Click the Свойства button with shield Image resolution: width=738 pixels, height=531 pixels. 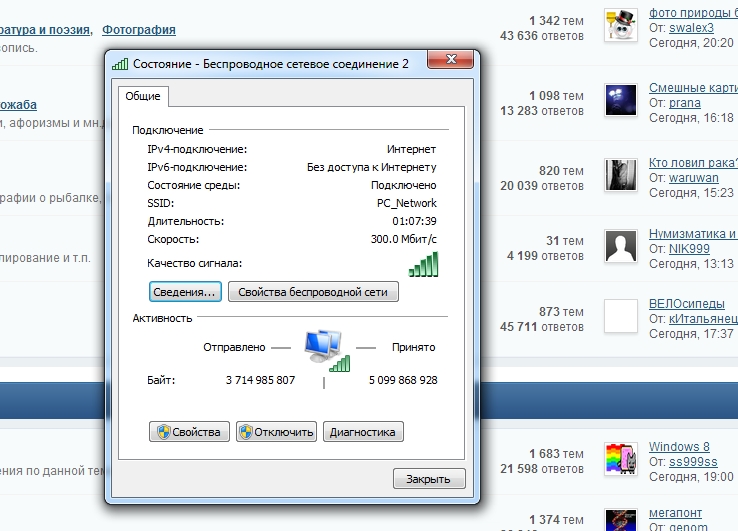189,432
